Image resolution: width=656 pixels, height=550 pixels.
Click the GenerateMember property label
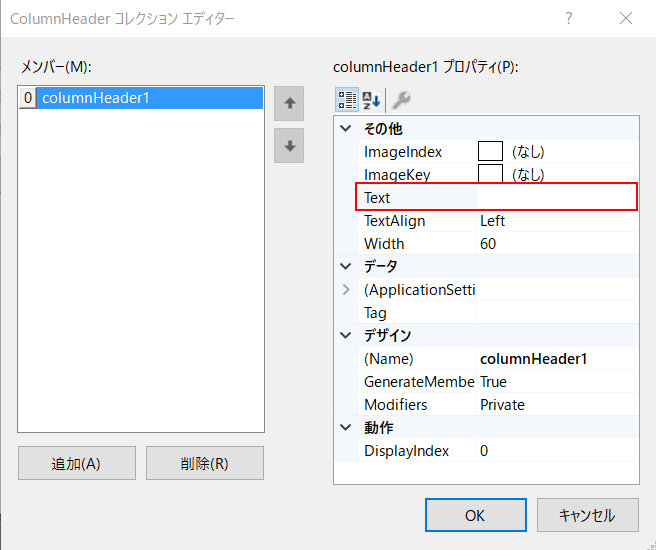click(x=419, y=381)
